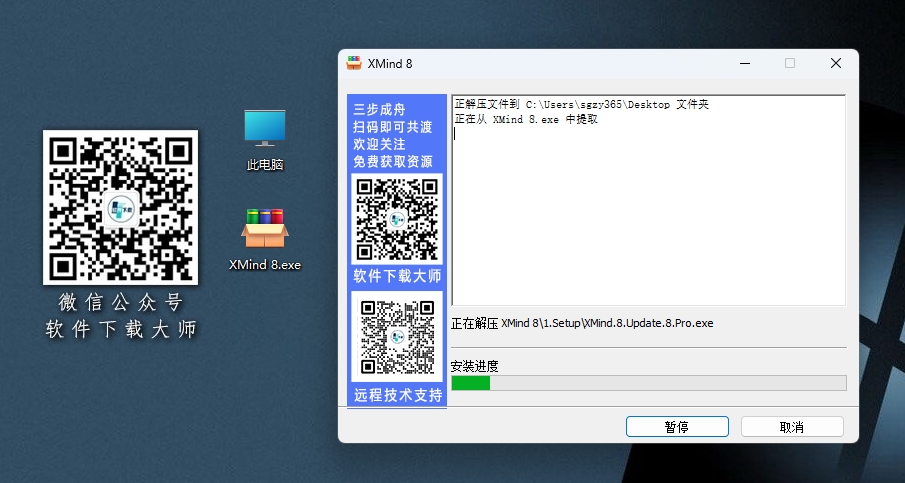The width and height of the screenshot is (905, 483).
Task: Click the 远程技术支持 label
Action: [x=398, y=395]
